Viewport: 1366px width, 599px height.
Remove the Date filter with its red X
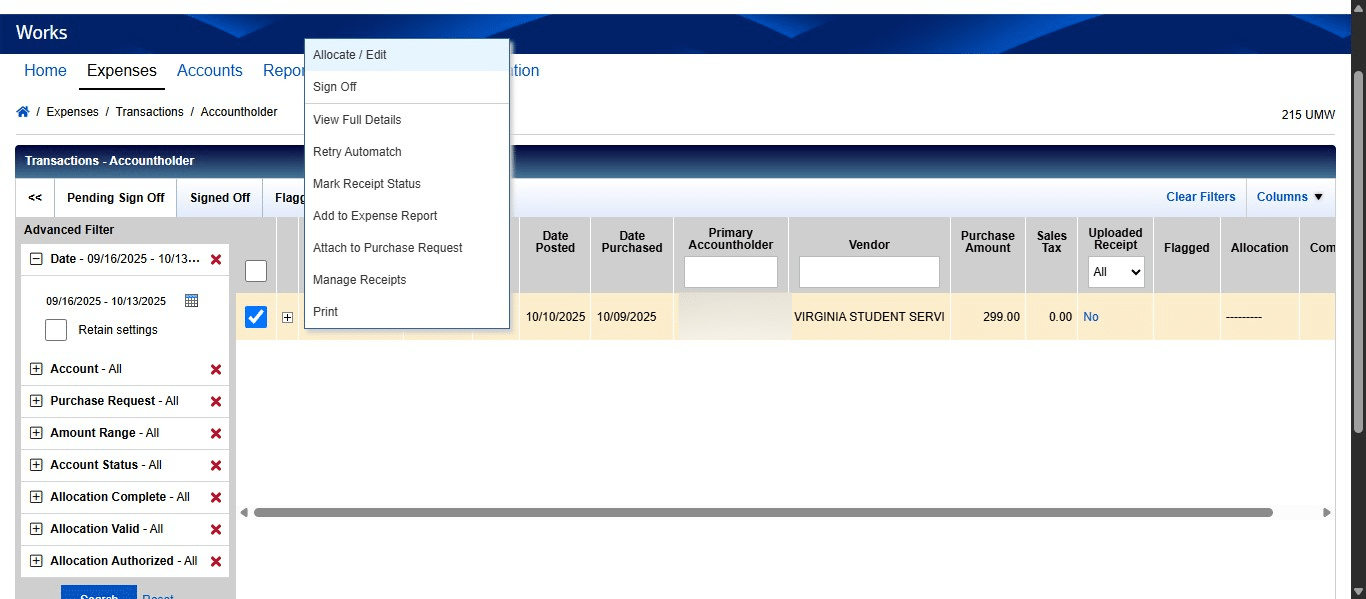(x=215, y=259)
